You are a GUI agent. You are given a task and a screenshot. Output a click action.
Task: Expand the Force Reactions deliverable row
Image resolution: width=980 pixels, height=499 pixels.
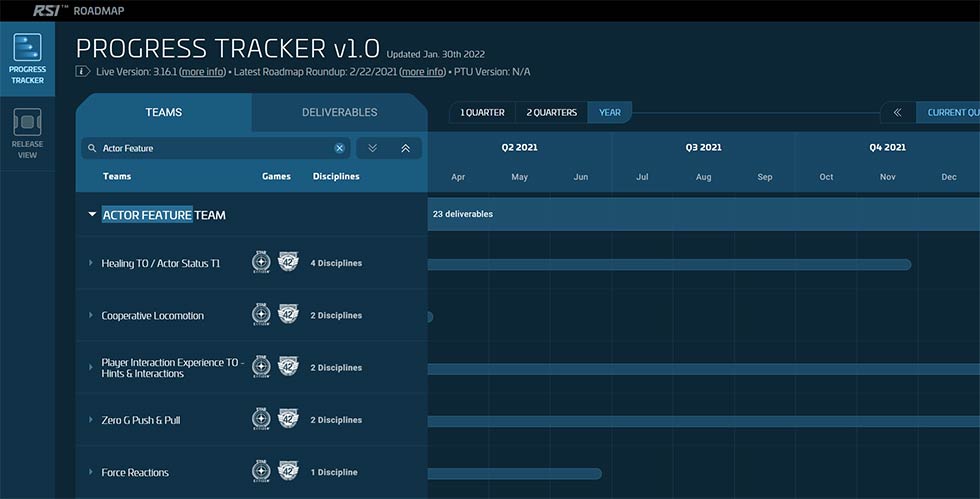tap(91, 472)
